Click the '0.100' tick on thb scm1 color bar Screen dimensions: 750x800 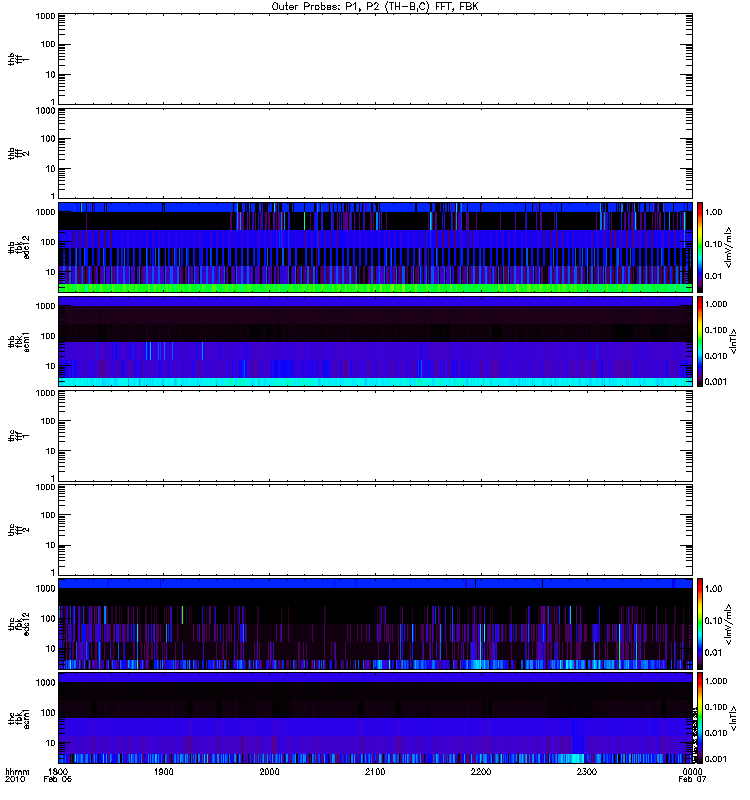716,330
